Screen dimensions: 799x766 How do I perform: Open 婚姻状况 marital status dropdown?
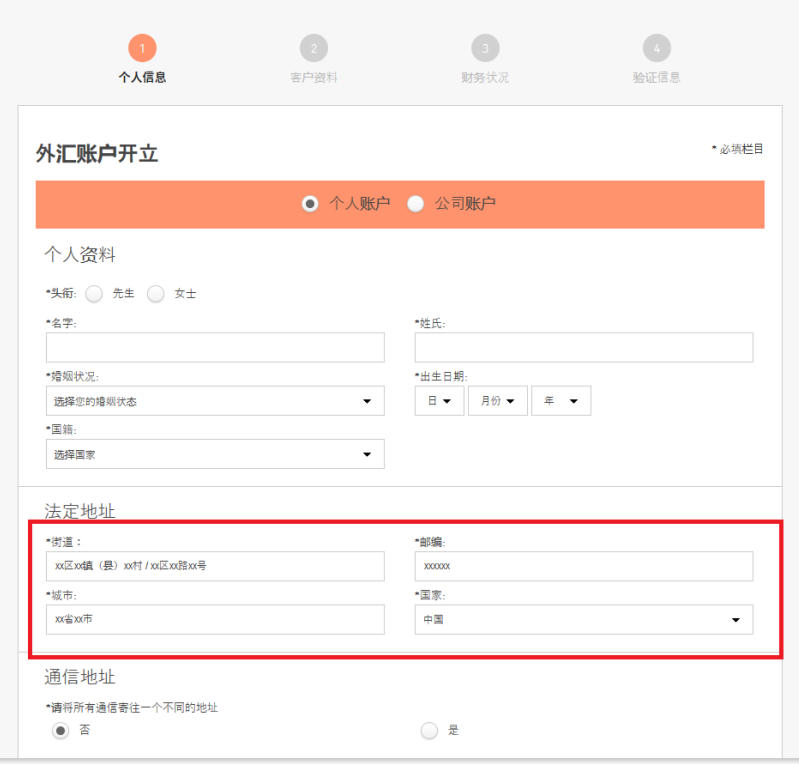(215, 401)
